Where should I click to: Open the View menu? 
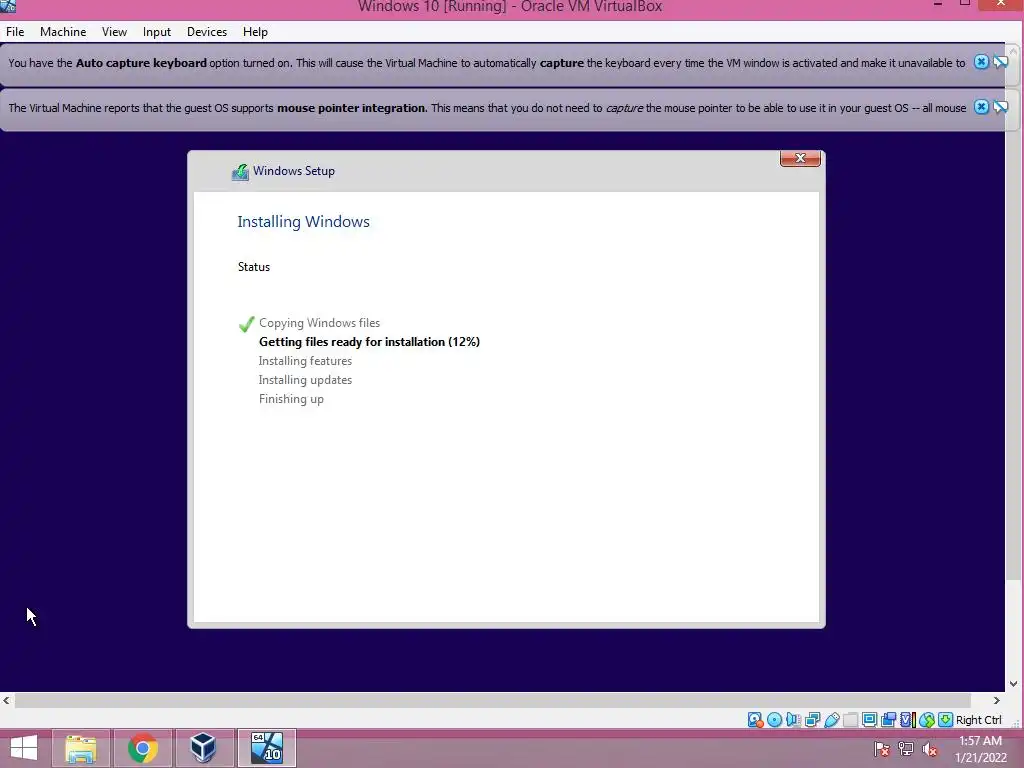pos(114,31)
